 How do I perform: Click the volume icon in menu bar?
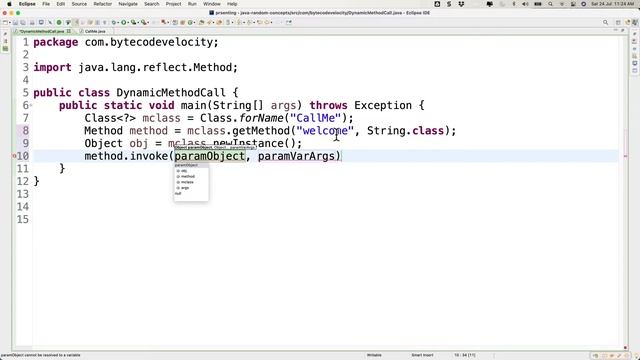(525, 4)
